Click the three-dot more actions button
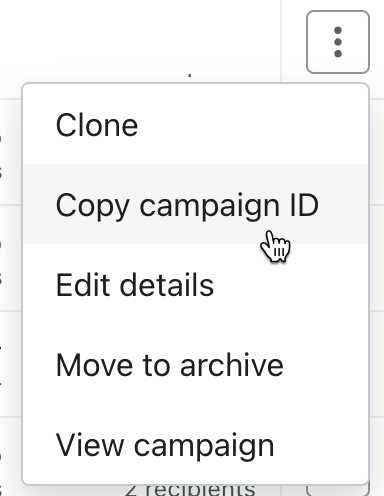 338,42
